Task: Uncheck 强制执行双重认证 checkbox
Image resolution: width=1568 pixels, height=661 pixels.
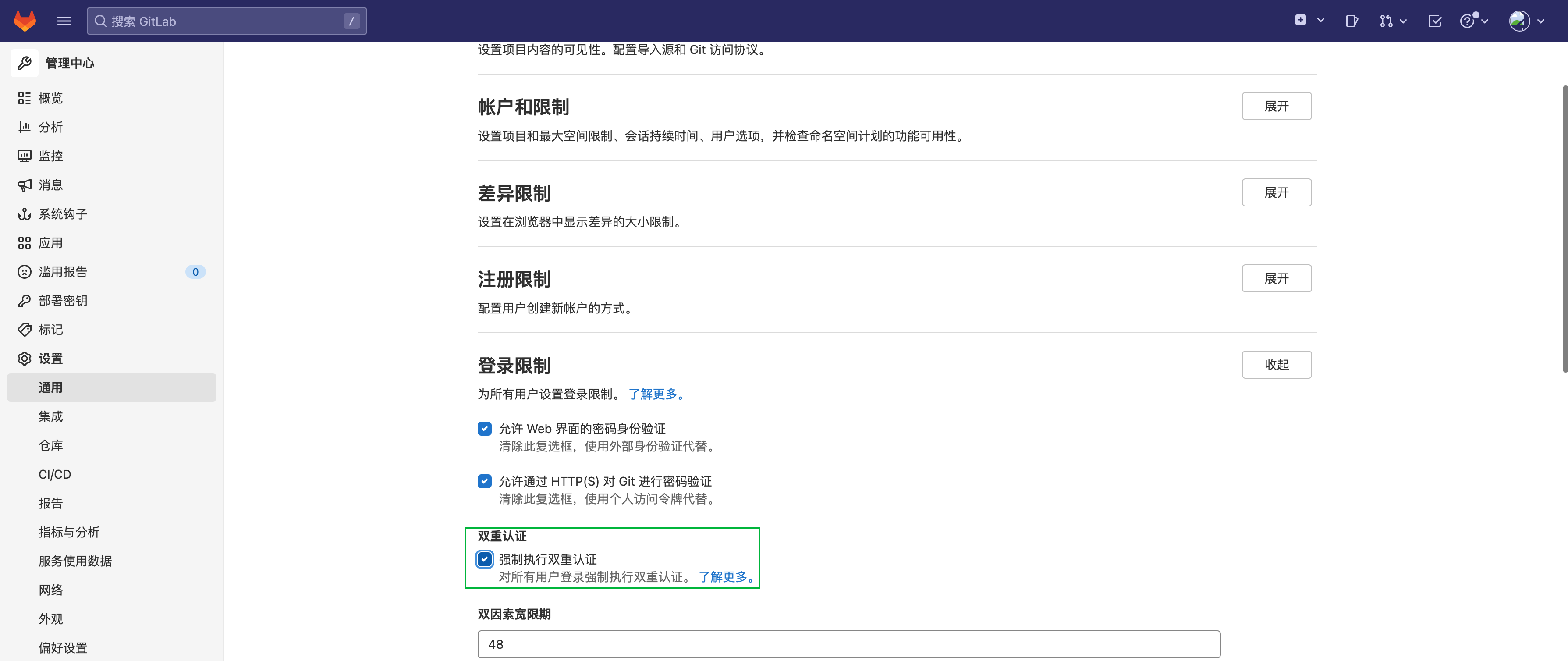Action: (x=485, y=559)
